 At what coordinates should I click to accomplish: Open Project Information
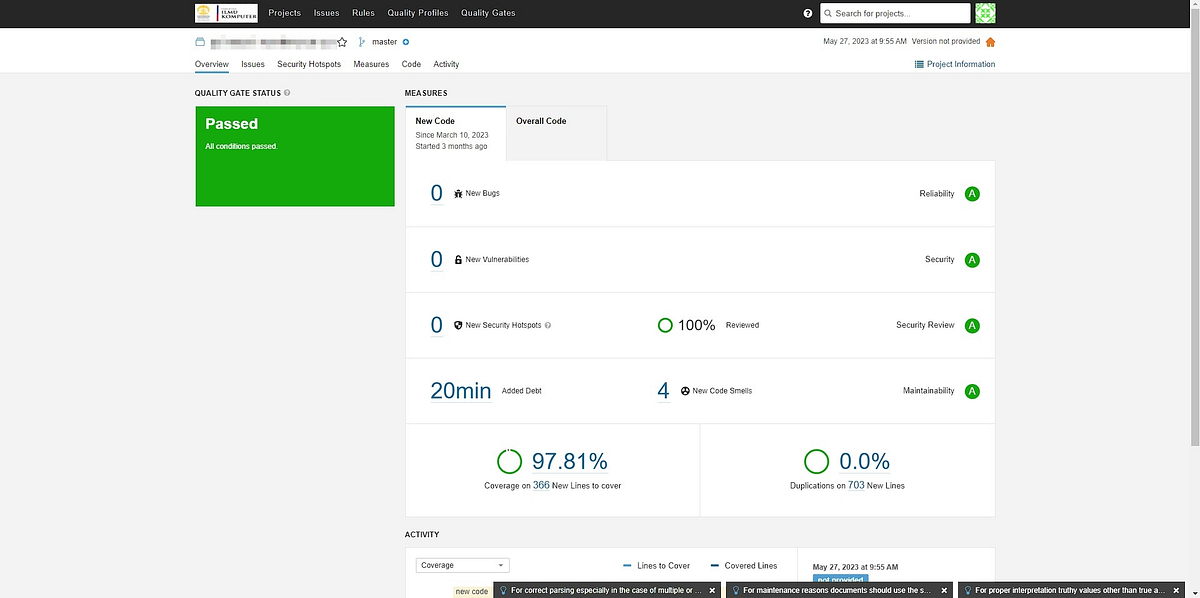point(955,63)
